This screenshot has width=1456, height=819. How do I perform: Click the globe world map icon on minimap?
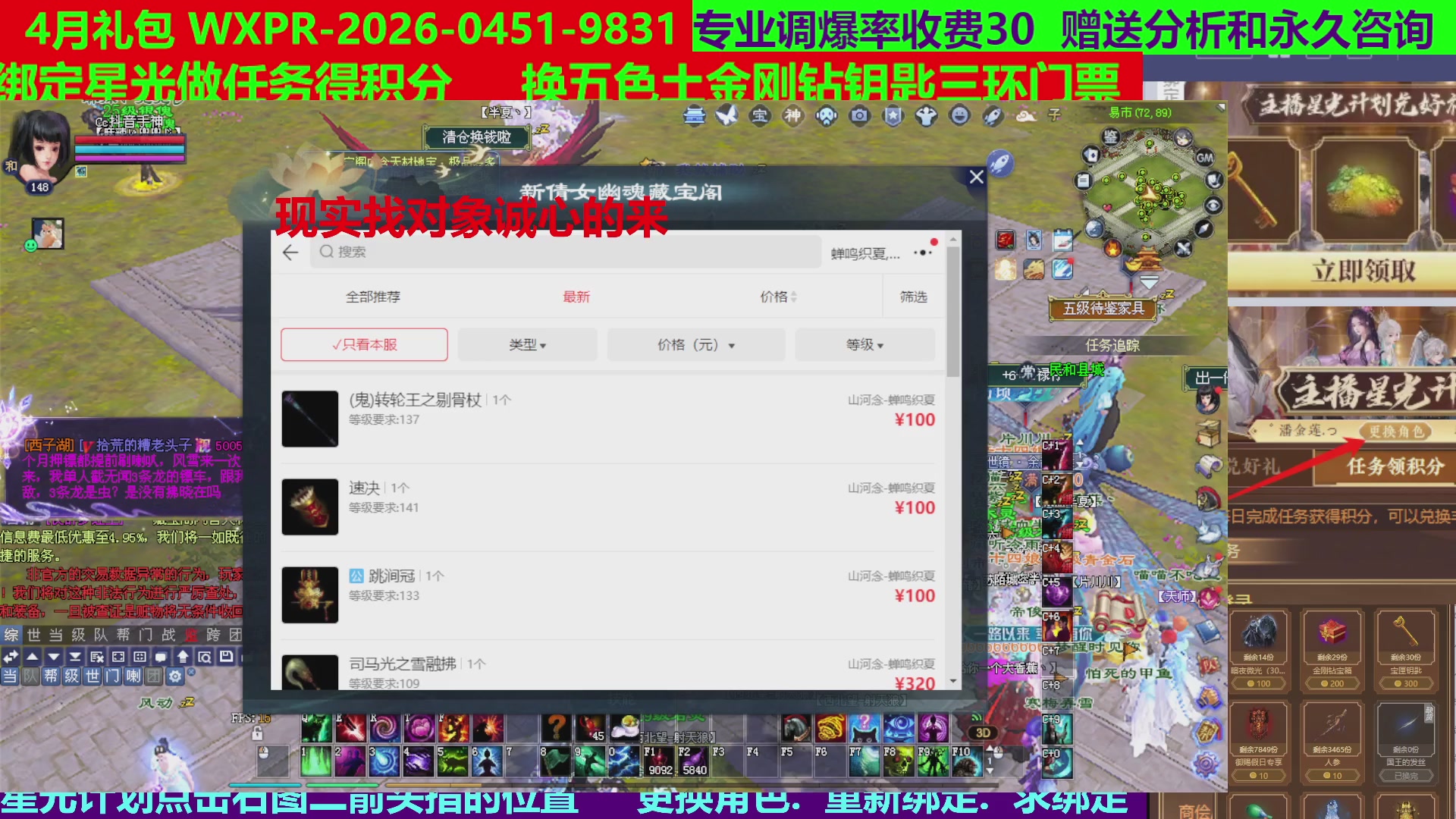(x=1093, y=228)
